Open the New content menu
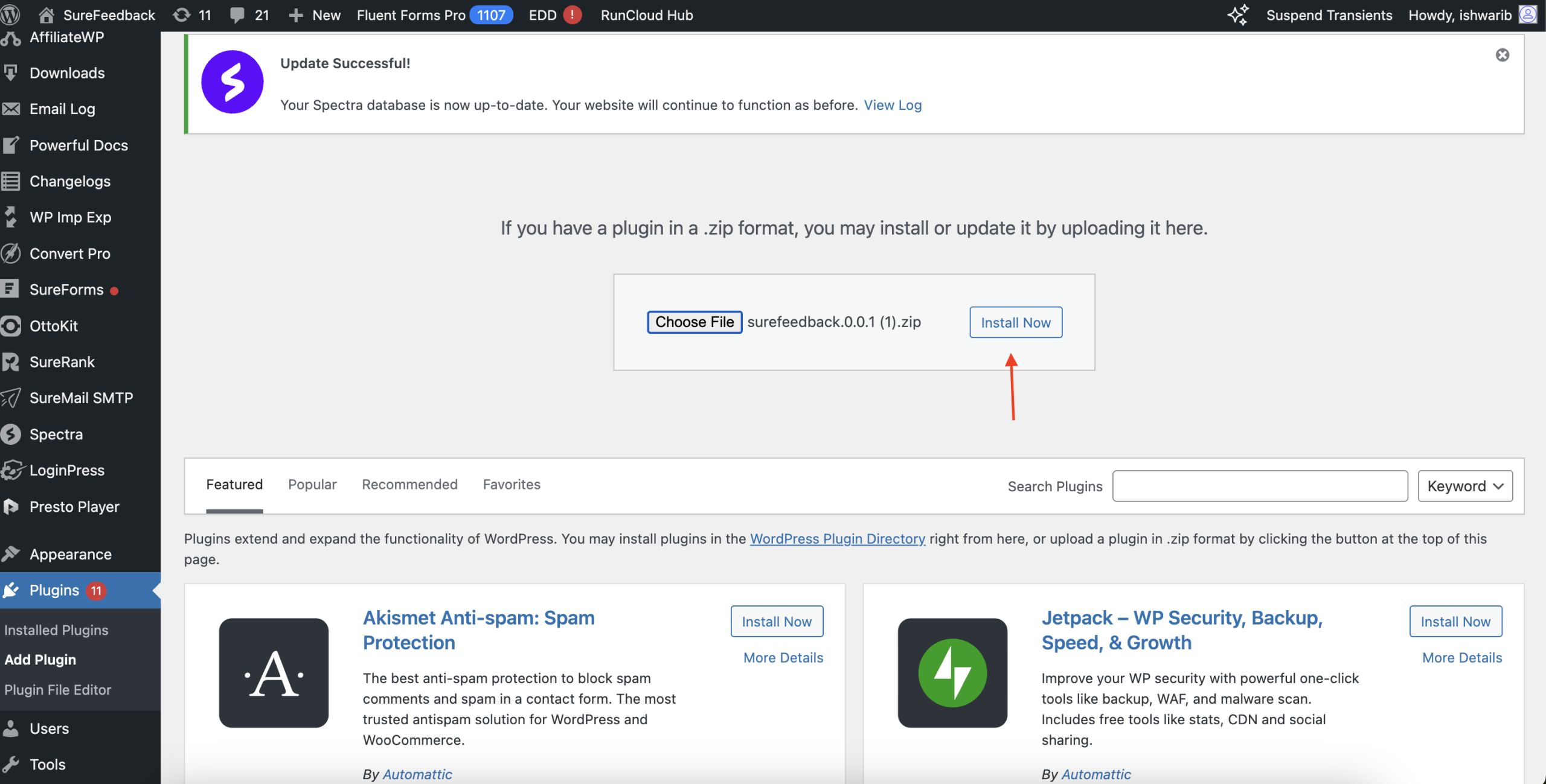The image size is (1546, 784). point(315,14)
